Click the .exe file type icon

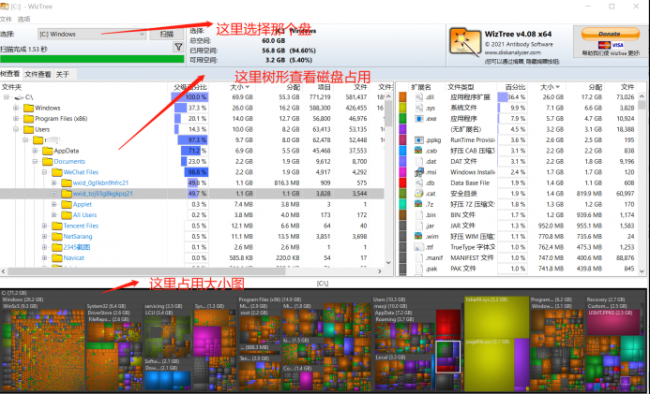coord(419,119)
